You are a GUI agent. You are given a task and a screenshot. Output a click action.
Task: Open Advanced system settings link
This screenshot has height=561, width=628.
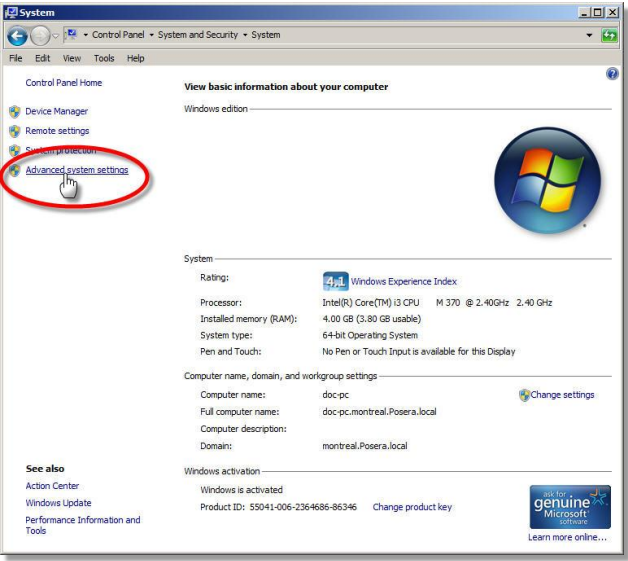coord(77,170)
